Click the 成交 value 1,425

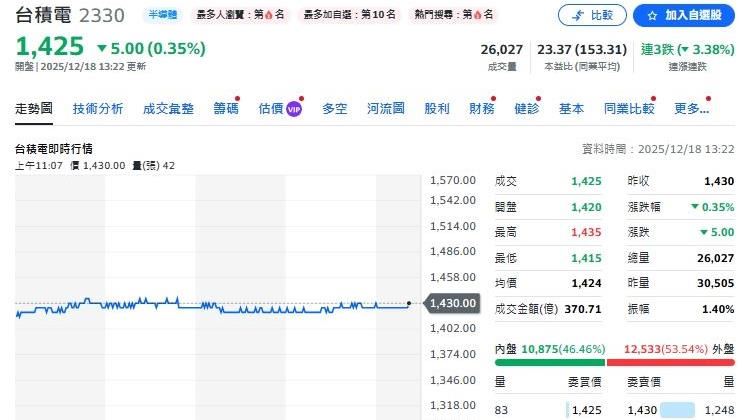586,181
